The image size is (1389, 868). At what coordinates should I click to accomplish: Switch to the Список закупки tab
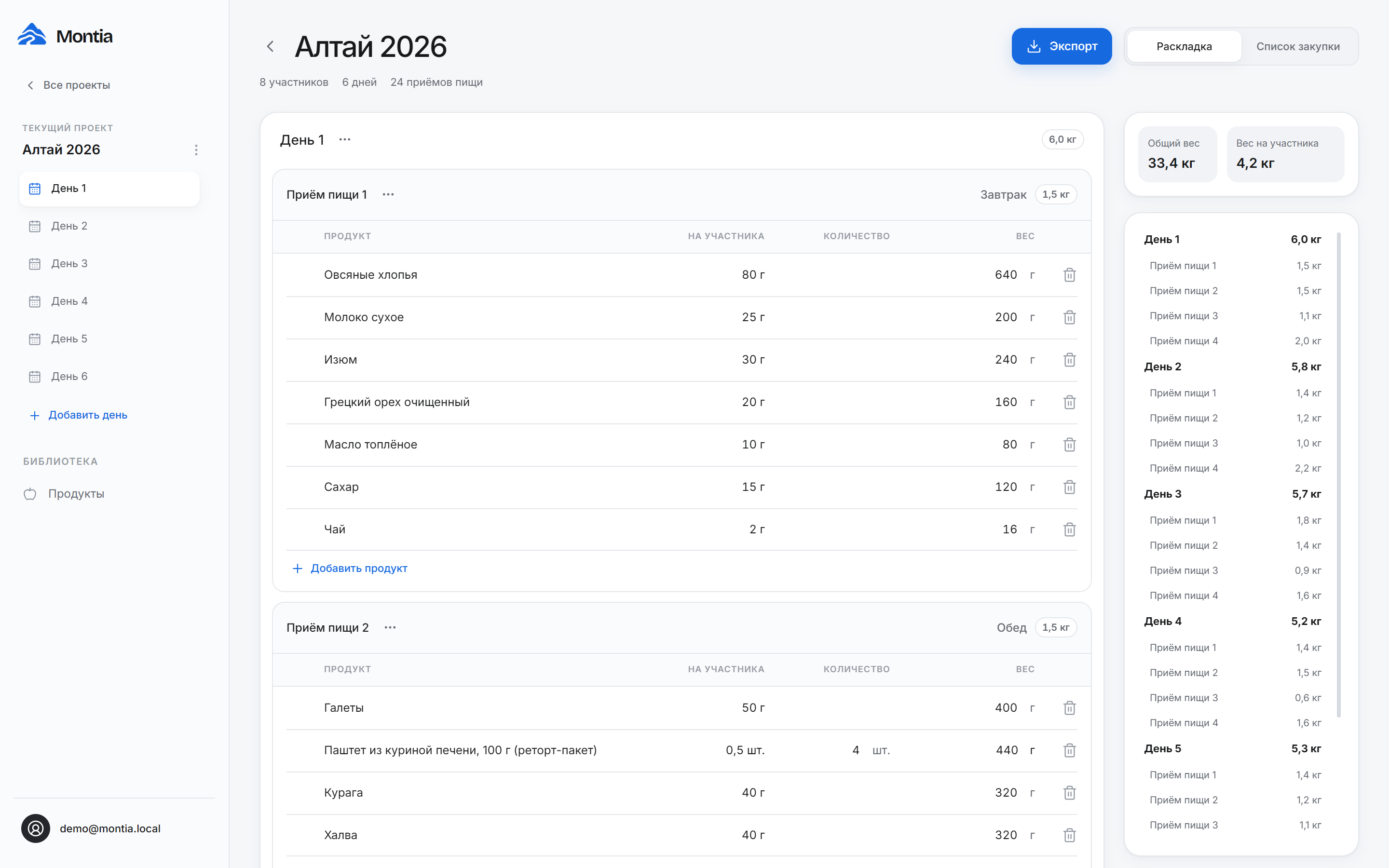(x=1298, y=46)
